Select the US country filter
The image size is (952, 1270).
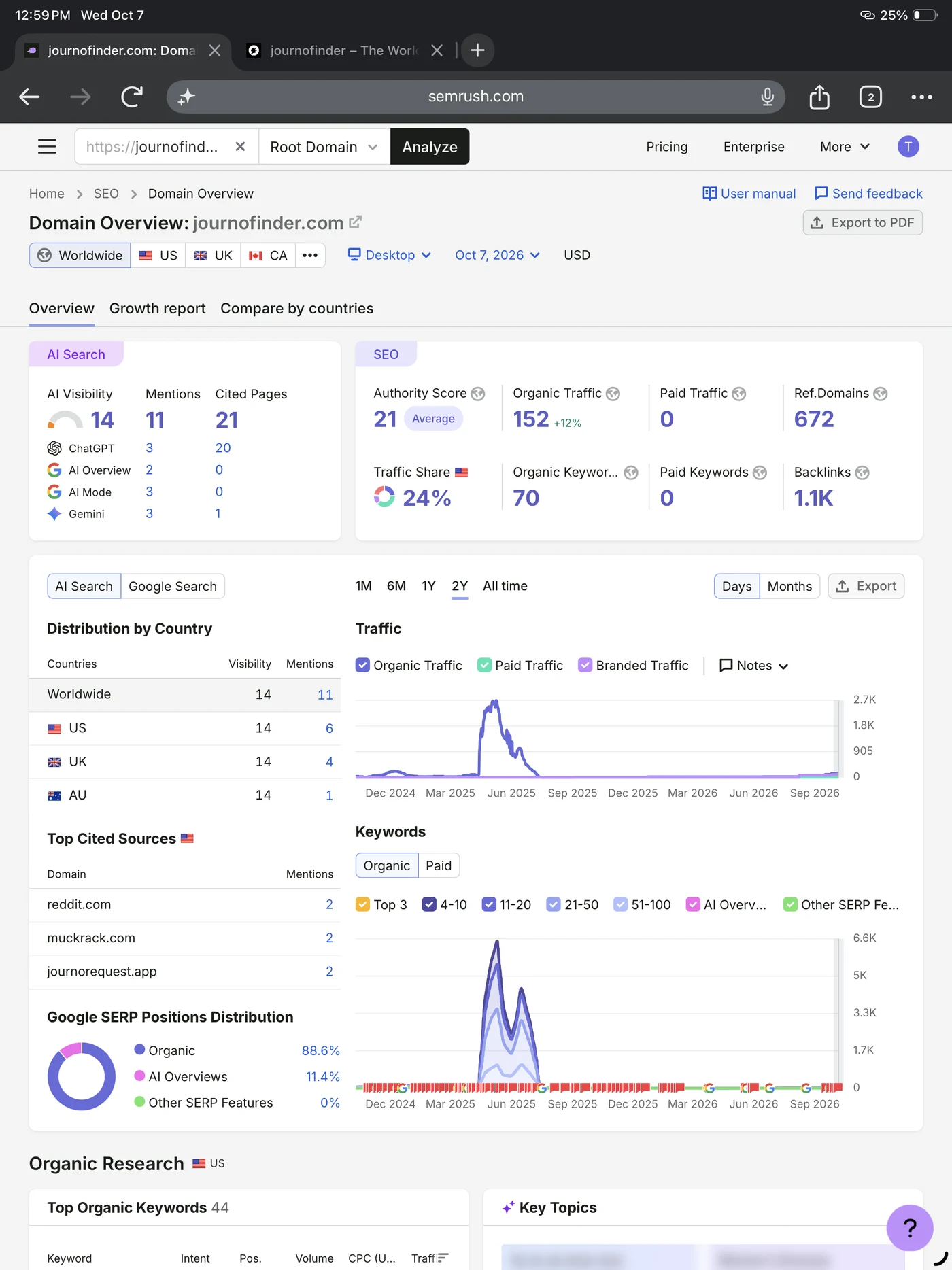(x=158, y=255)
